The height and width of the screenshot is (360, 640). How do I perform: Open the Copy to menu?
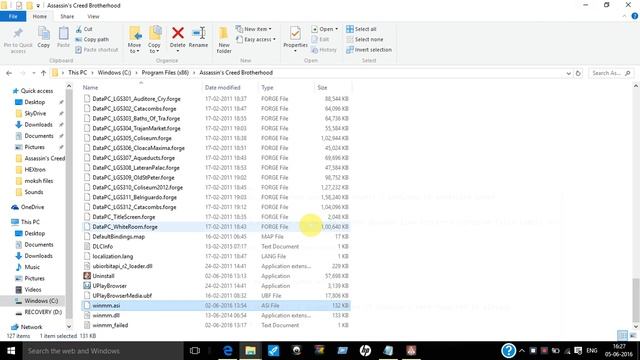[x=154, y=40]
